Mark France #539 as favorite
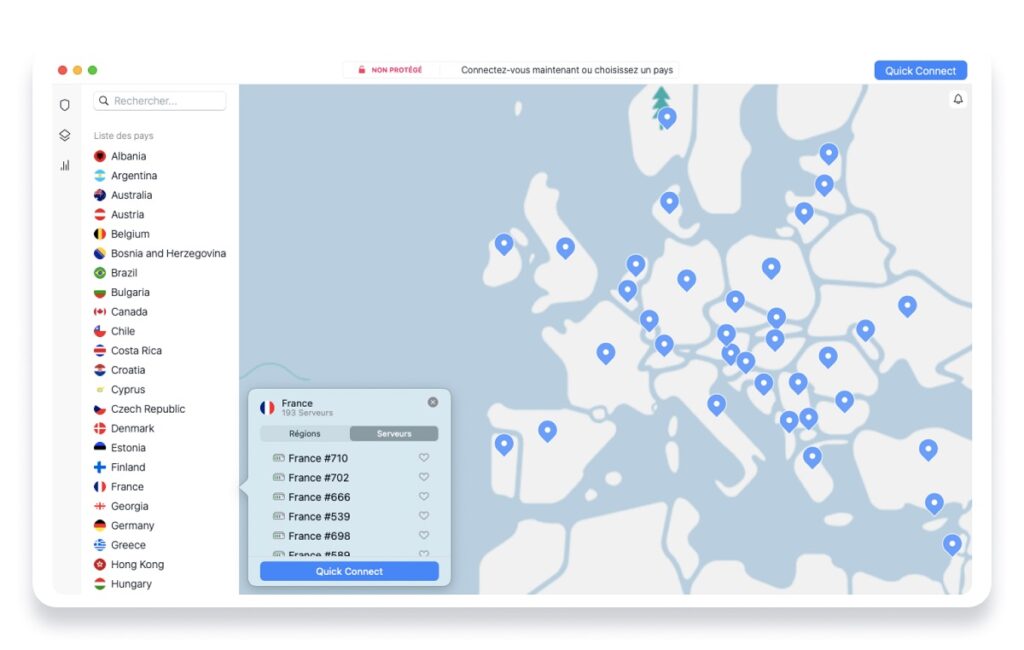This screenshot has height=650, width=1024. pos(423,516)
